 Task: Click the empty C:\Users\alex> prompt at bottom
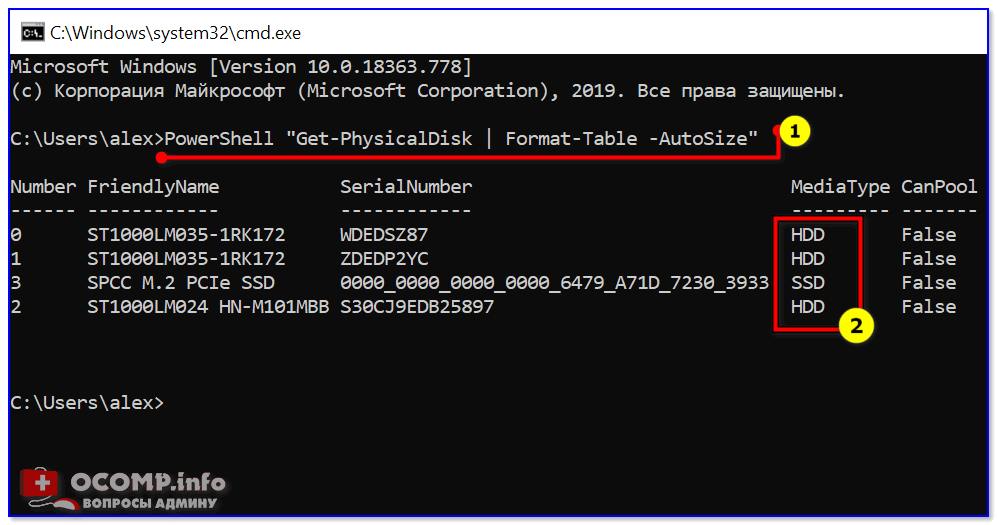86,403
